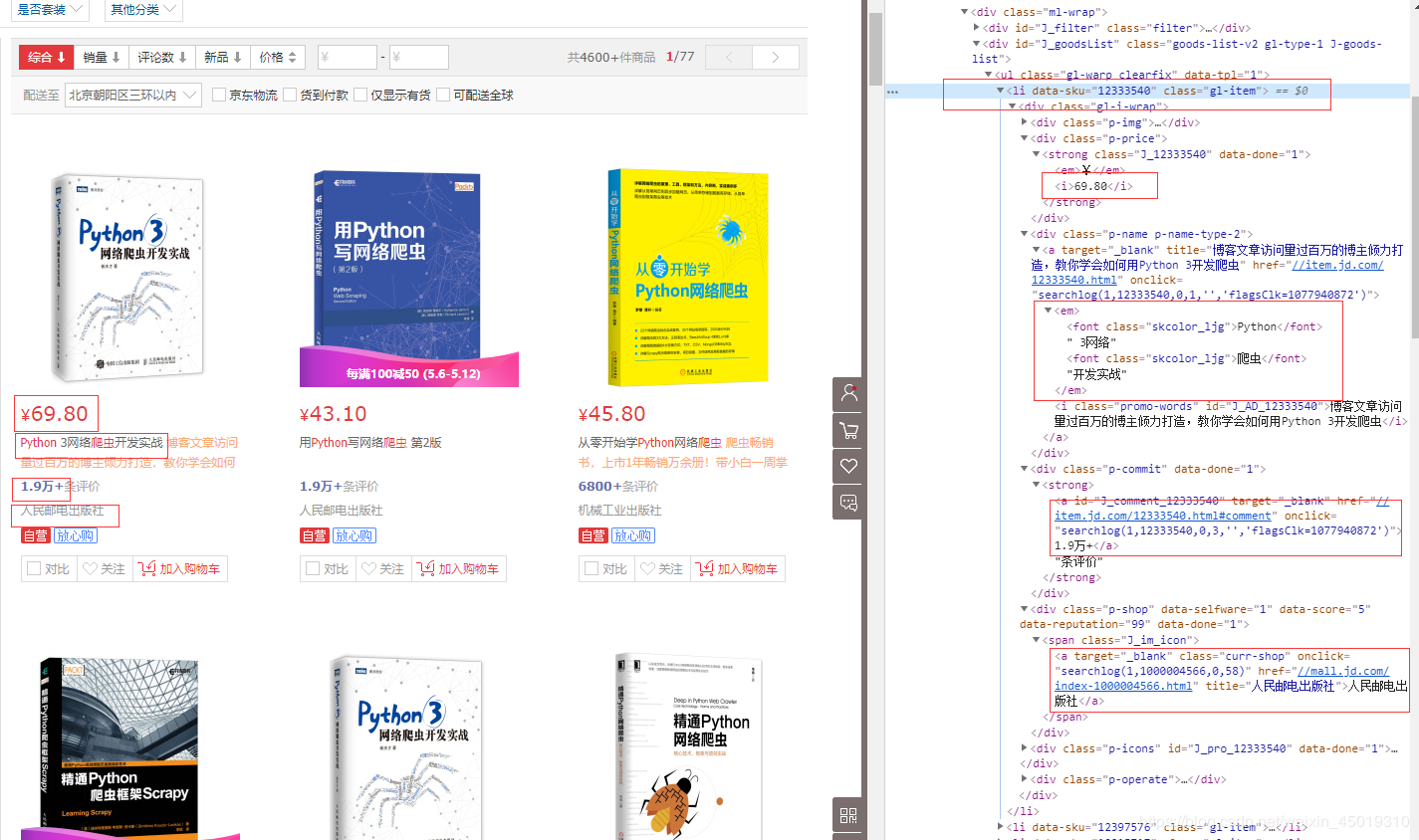The height and width of the screenshot is (840, 1419).
Task: Go to the next results page arrow
Action: (x=775, y=58)
